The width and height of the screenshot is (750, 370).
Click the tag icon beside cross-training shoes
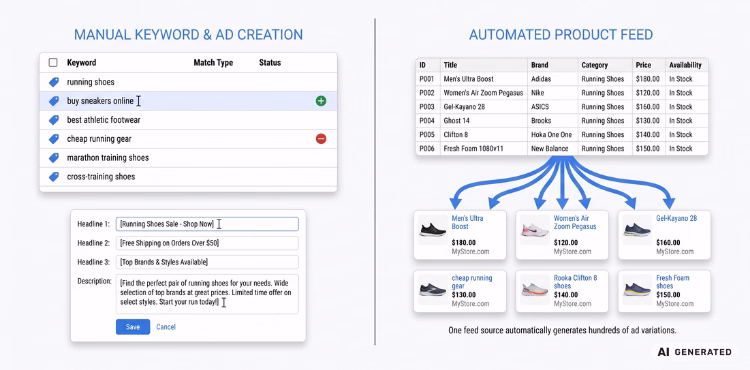pyautogui.click(x=54, y=177)
